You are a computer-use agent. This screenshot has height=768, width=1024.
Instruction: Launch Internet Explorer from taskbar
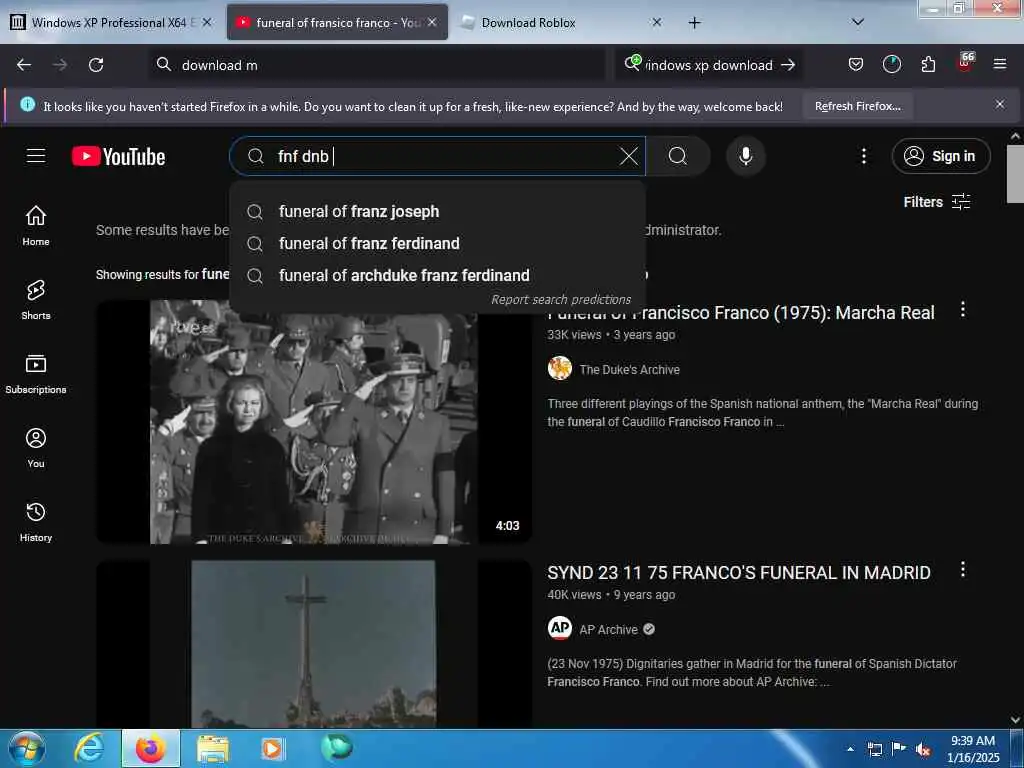[x=89, y=748]
